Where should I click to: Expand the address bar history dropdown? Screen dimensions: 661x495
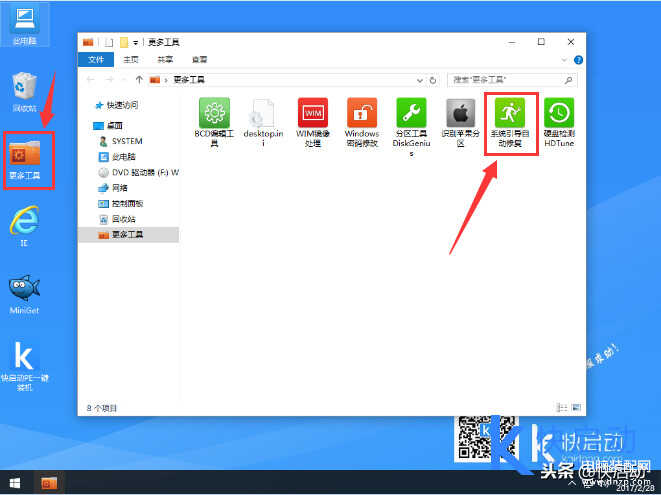[x=419, y=80]
